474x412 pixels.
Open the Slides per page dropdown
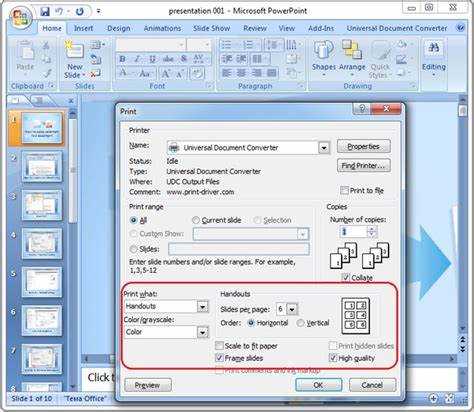292,309
